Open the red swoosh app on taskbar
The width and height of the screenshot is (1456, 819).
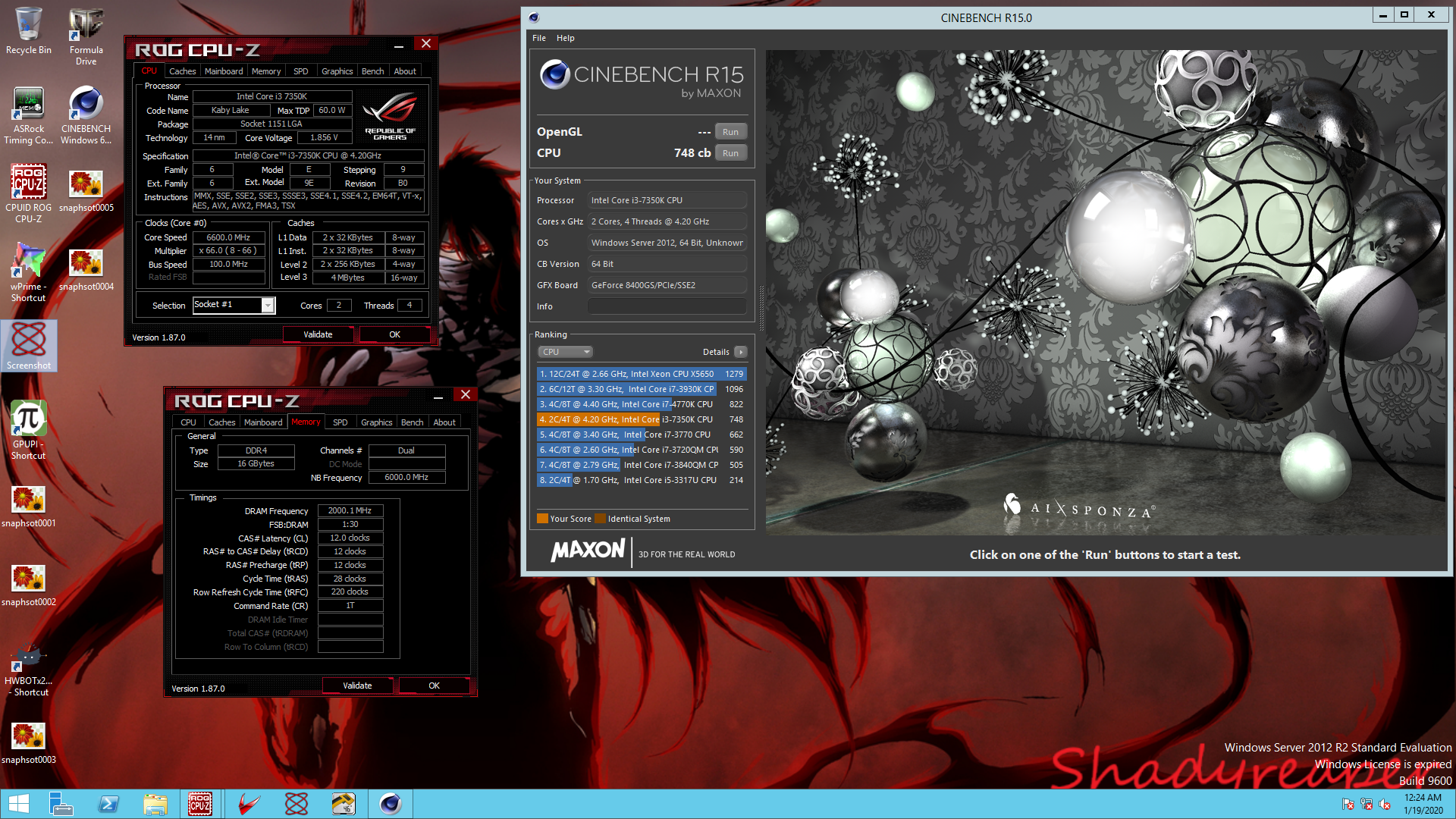(248, 804)
